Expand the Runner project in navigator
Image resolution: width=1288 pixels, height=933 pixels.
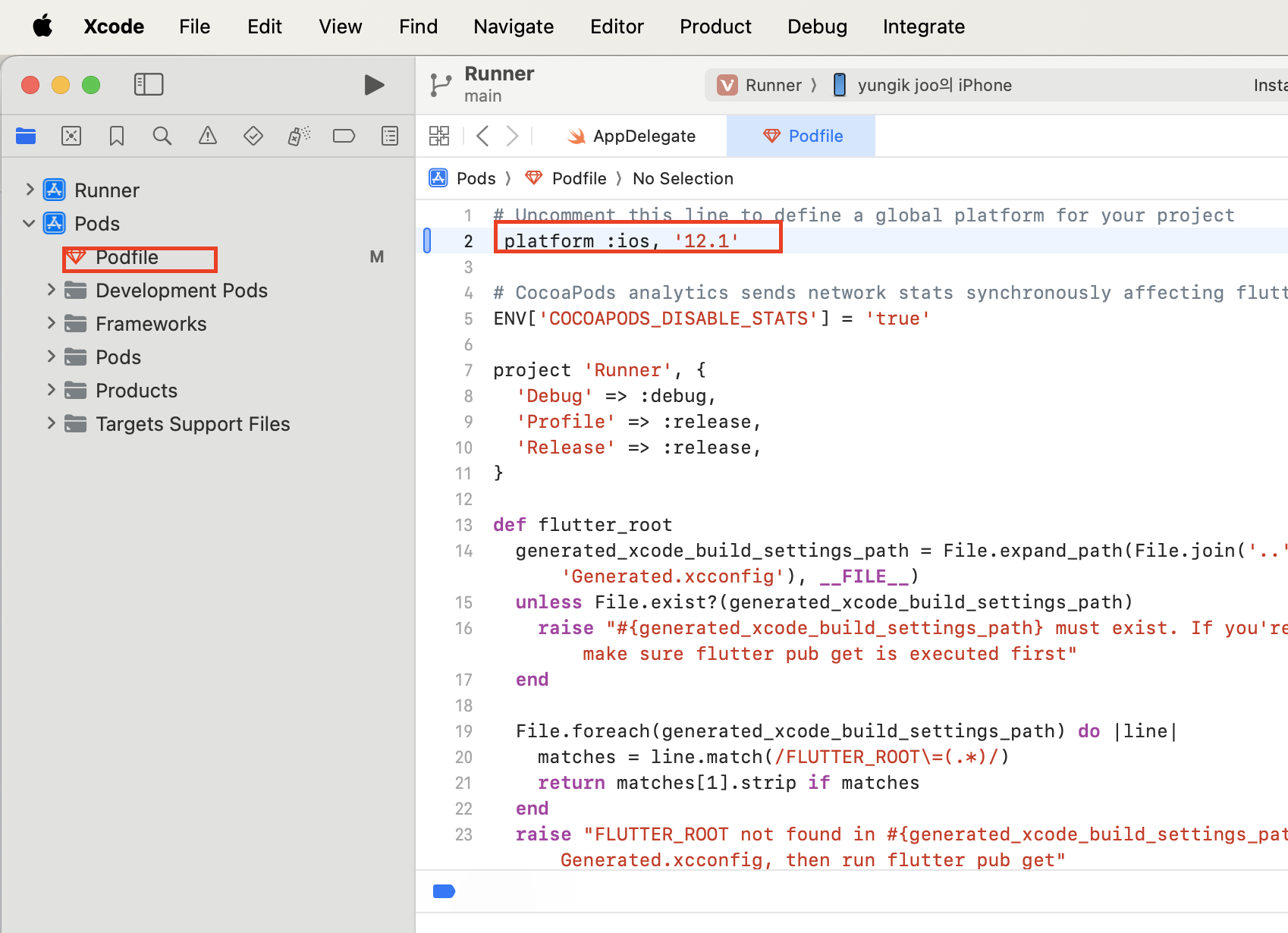[30, 190]
